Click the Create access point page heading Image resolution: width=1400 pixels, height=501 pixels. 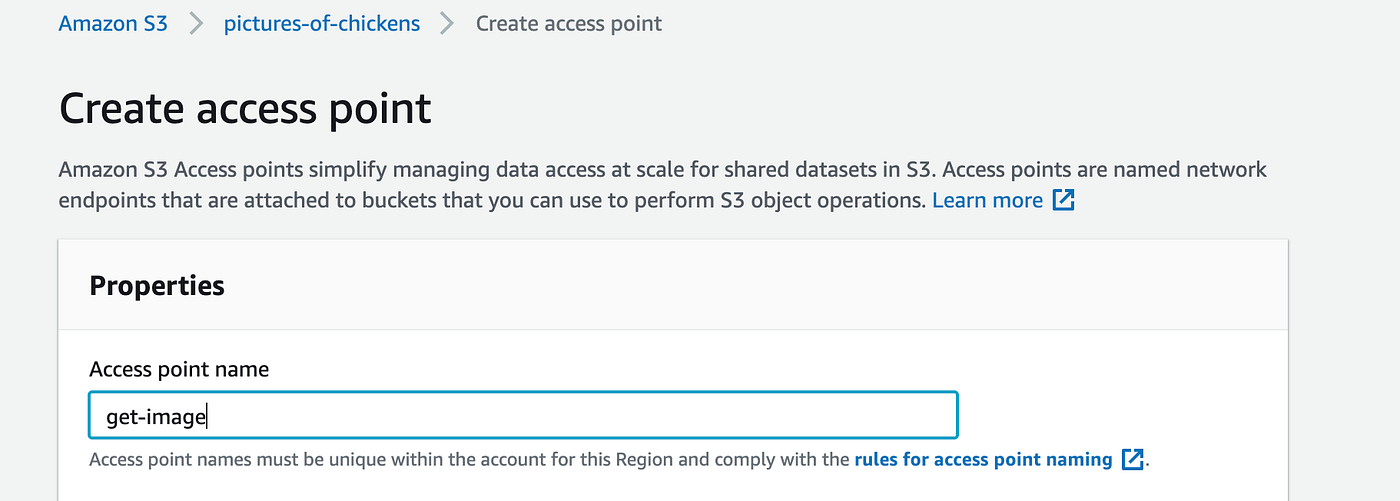coord(245,108)
